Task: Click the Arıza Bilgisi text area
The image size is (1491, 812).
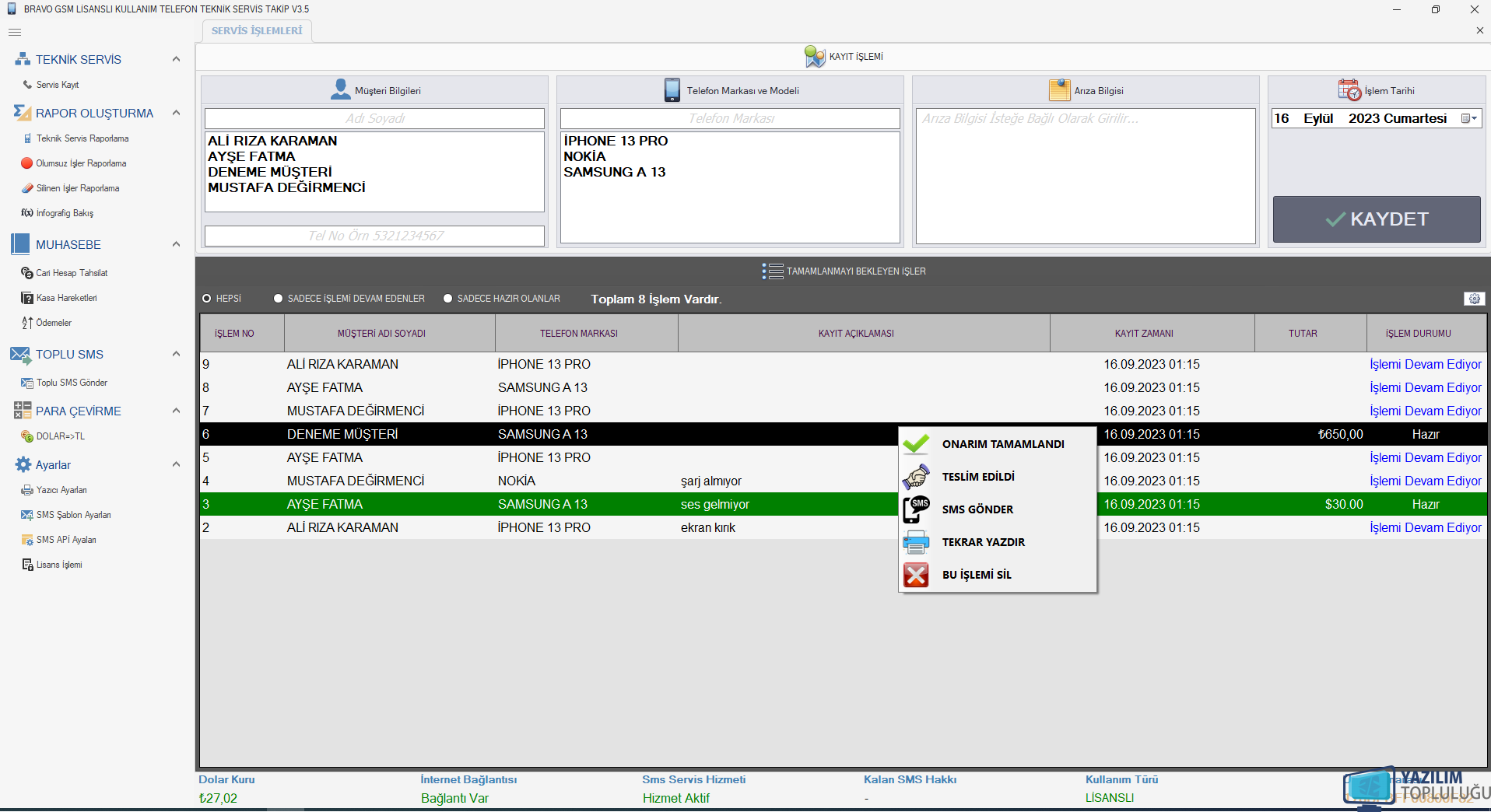Action: [x=1086, y=176]
